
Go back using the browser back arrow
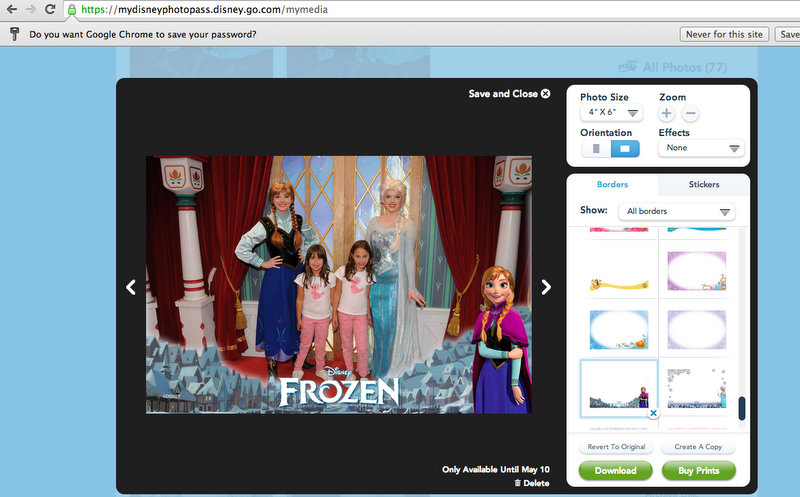tap(11, 9)
